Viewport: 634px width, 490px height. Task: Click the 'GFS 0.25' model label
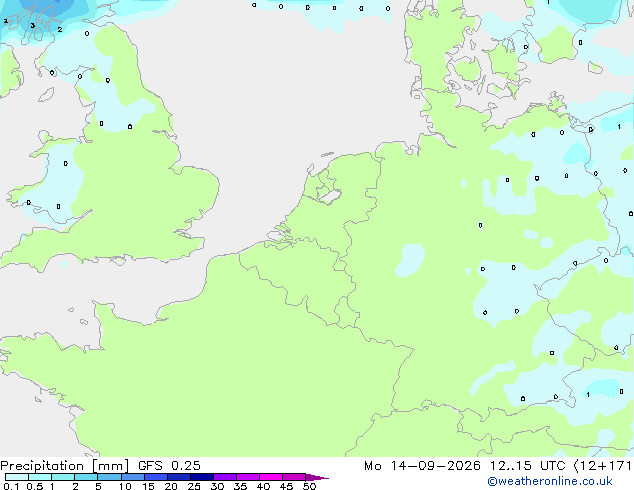[x=169, y=466]
